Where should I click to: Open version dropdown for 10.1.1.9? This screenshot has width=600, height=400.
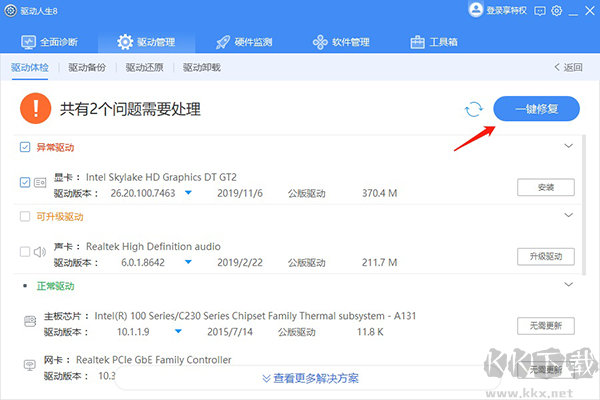178,331
